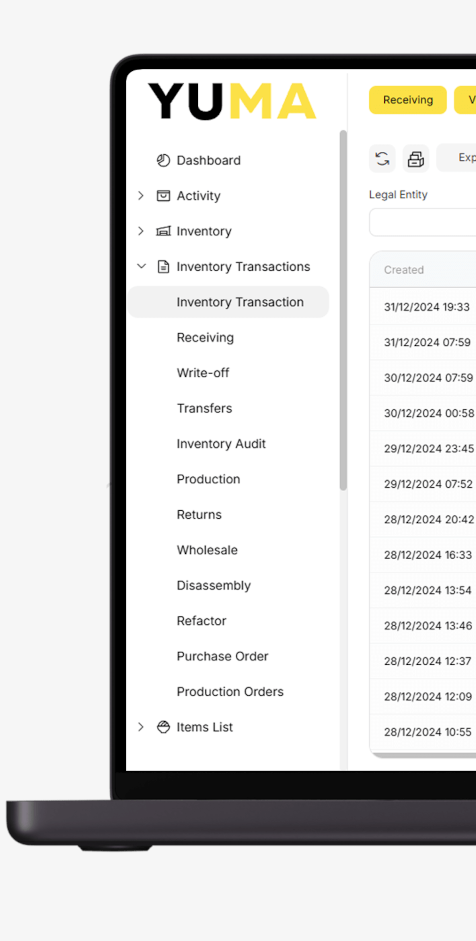Select row created 28/12/2024 20:42
This screenshot has height=941, width=476.
423,519
